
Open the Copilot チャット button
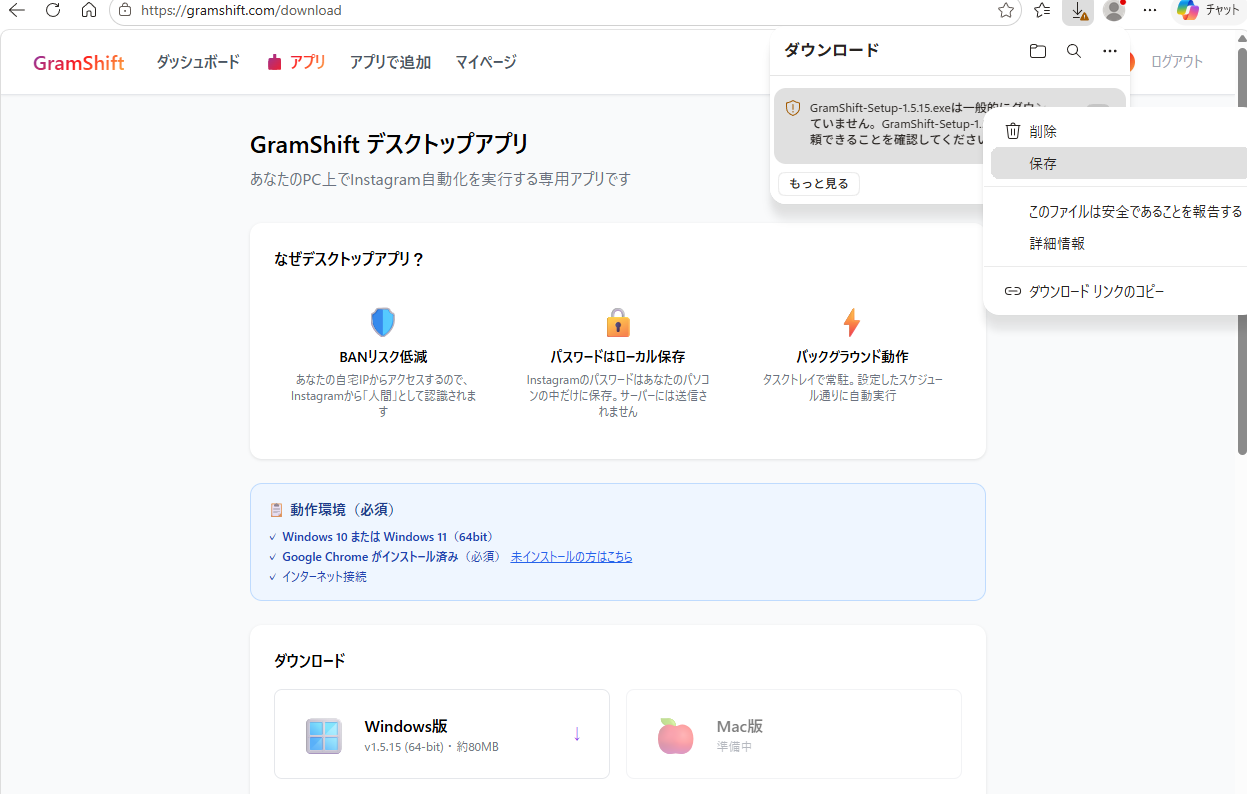coord(1207,10)
